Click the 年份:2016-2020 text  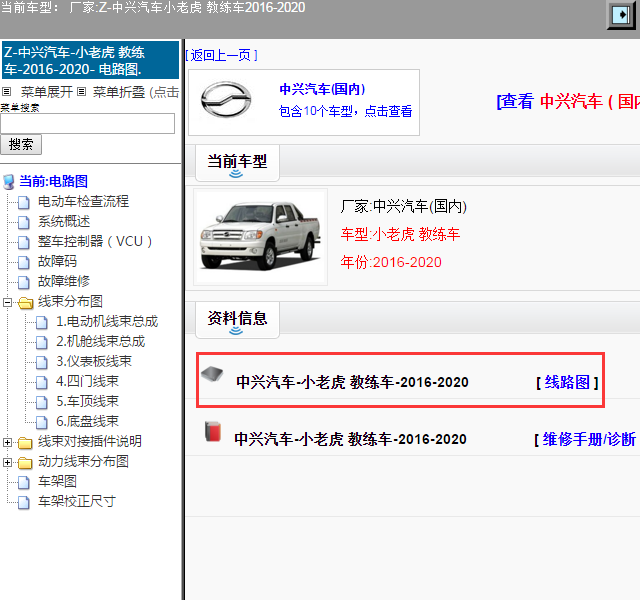coord(391,262)
